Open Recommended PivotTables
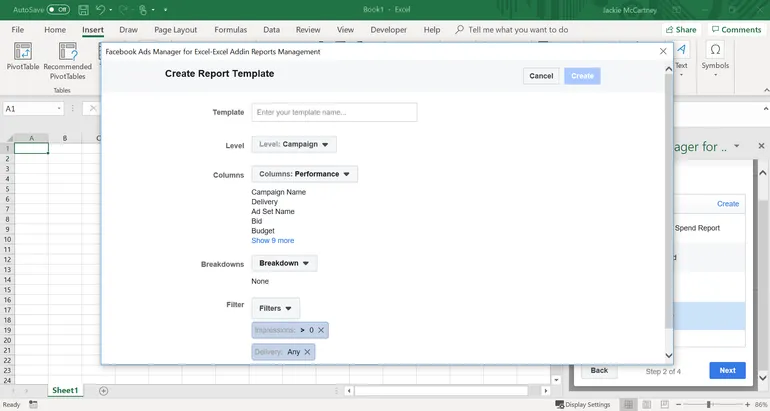This screenshot has height=411, width=770. click(x=68, y=58)
